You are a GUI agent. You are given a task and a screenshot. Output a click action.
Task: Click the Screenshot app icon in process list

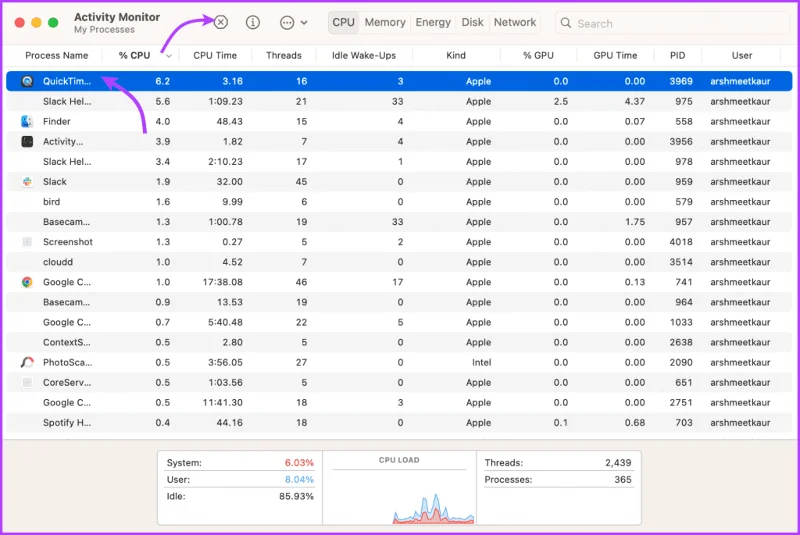[x=27, y=242]
